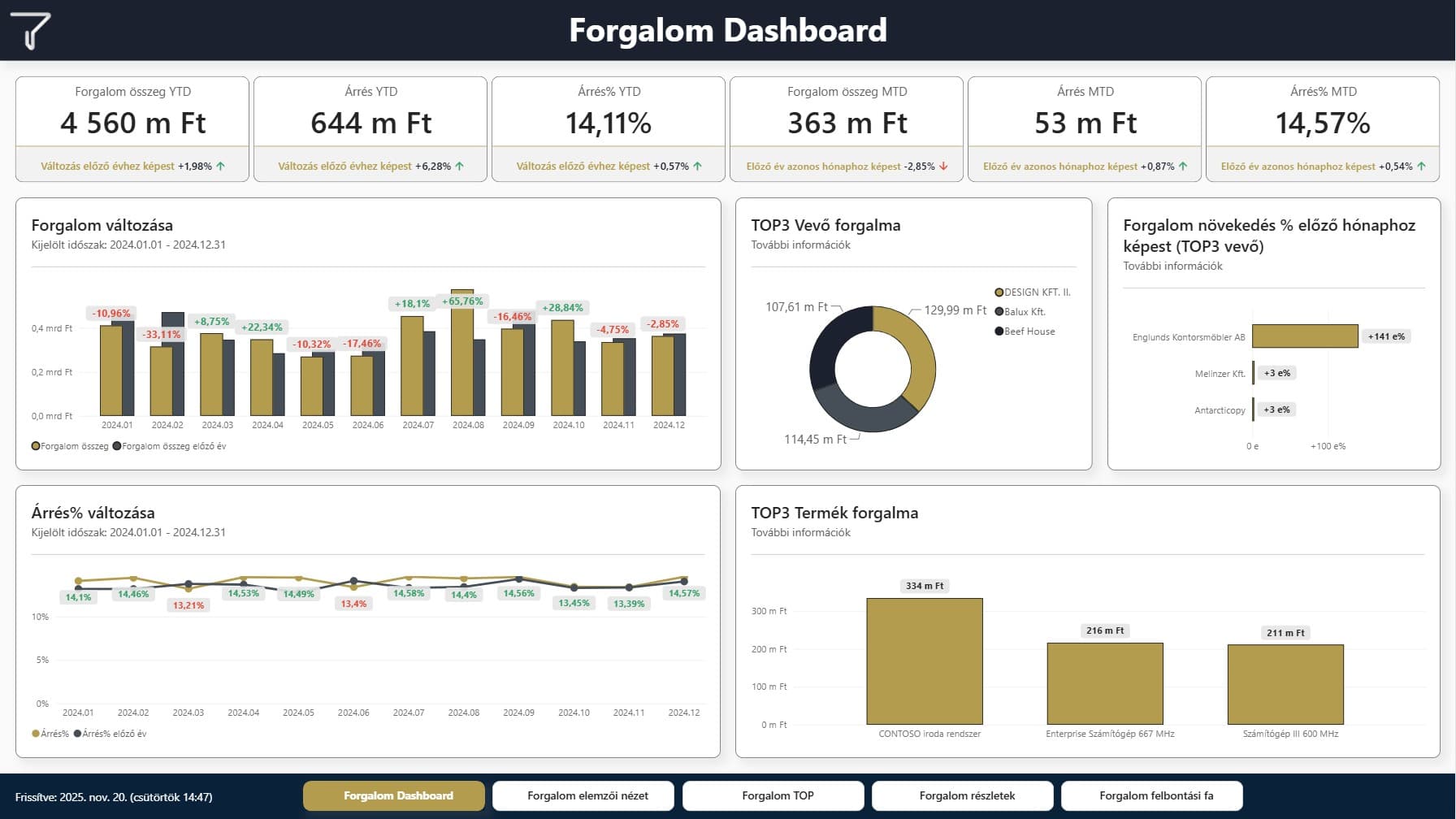Click Forgalom összeg előző év legend marker
This screenshot has height=819, width=1456.
point(117,446)
